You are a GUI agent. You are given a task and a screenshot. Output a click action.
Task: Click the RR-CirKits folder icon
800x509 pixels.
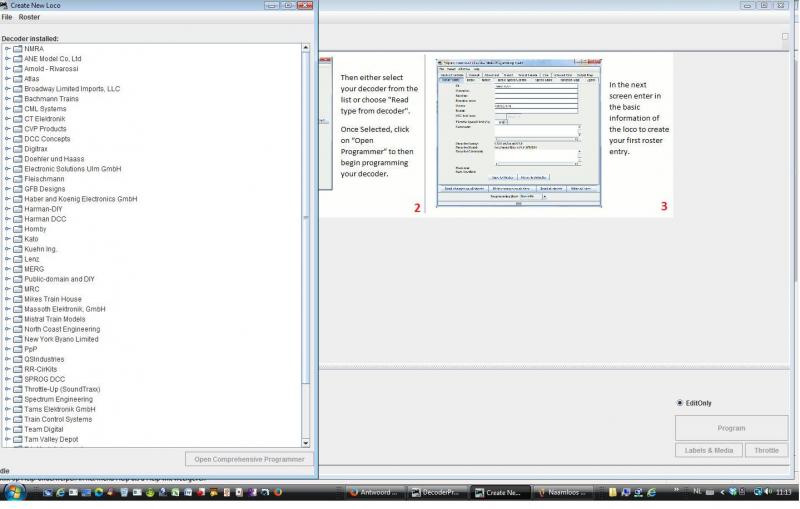coord(18,369)
